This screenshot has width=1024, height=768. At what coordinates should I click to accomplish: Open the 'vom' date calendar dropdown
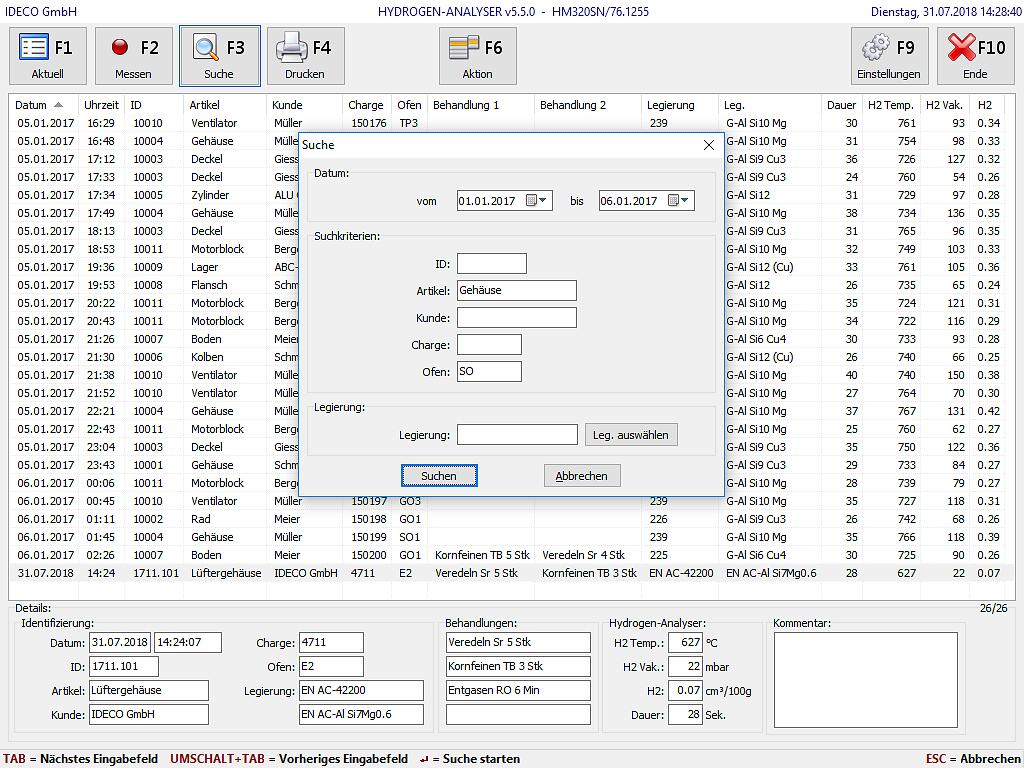538,201
